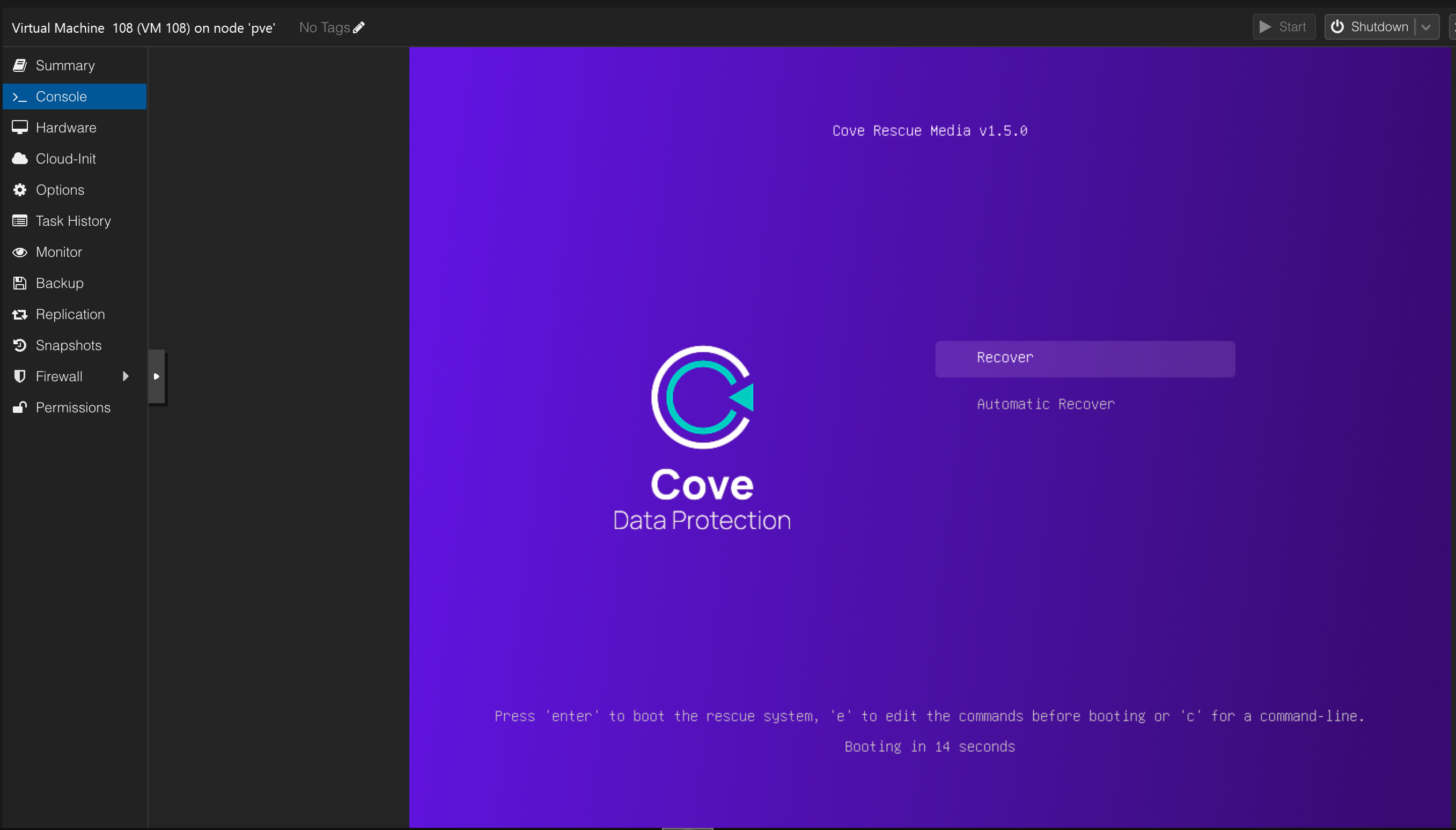The width and height of the screenshot is (1456, 830).
Task: Click the Monitor label in sidebar
Action: point(60,252)
